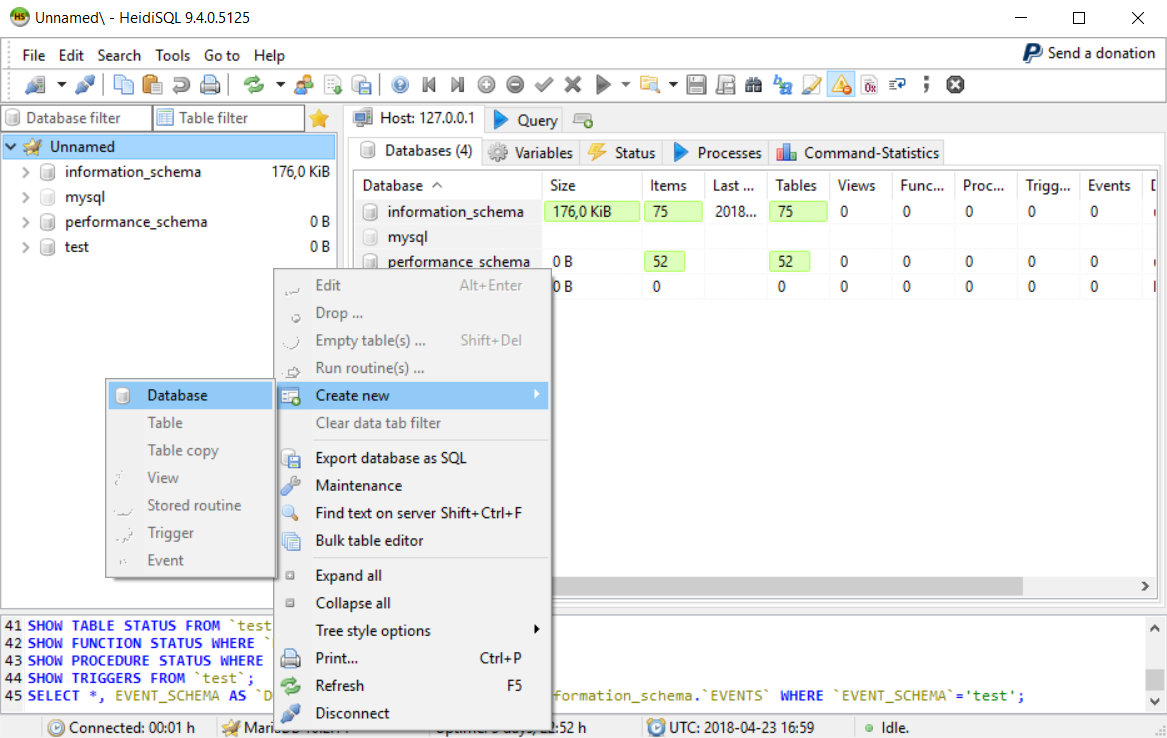1167x738 pixels.
Task: Open the load file dropdown arrow
Action: click(x=673, y=85)
